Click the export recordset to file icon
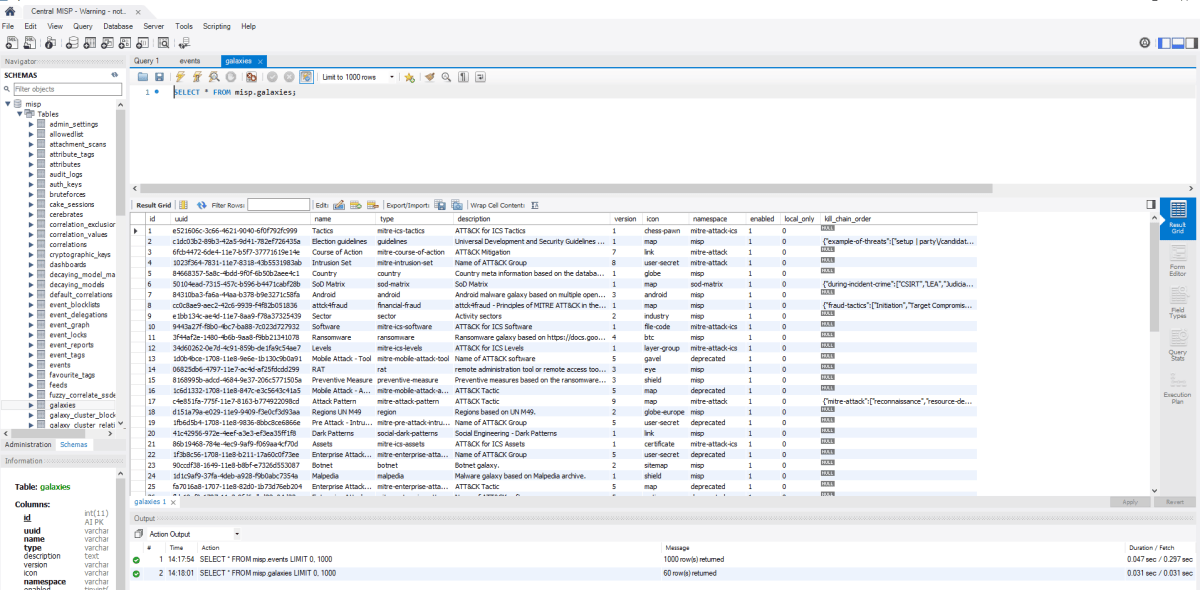1200x590 pixels. (x=440, y=205)
